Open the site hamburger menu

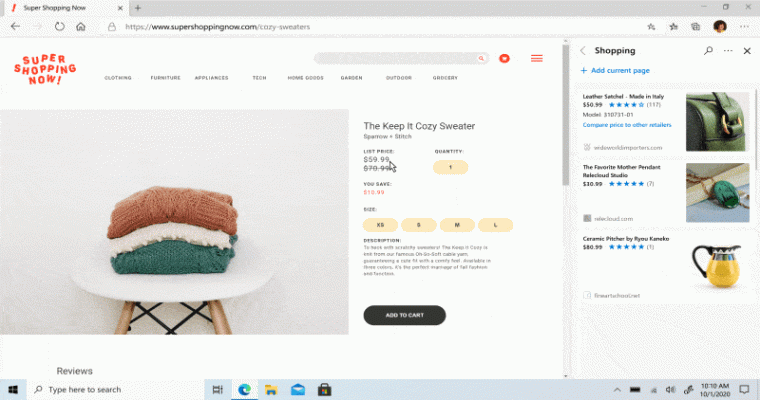[x=537, y=59]
